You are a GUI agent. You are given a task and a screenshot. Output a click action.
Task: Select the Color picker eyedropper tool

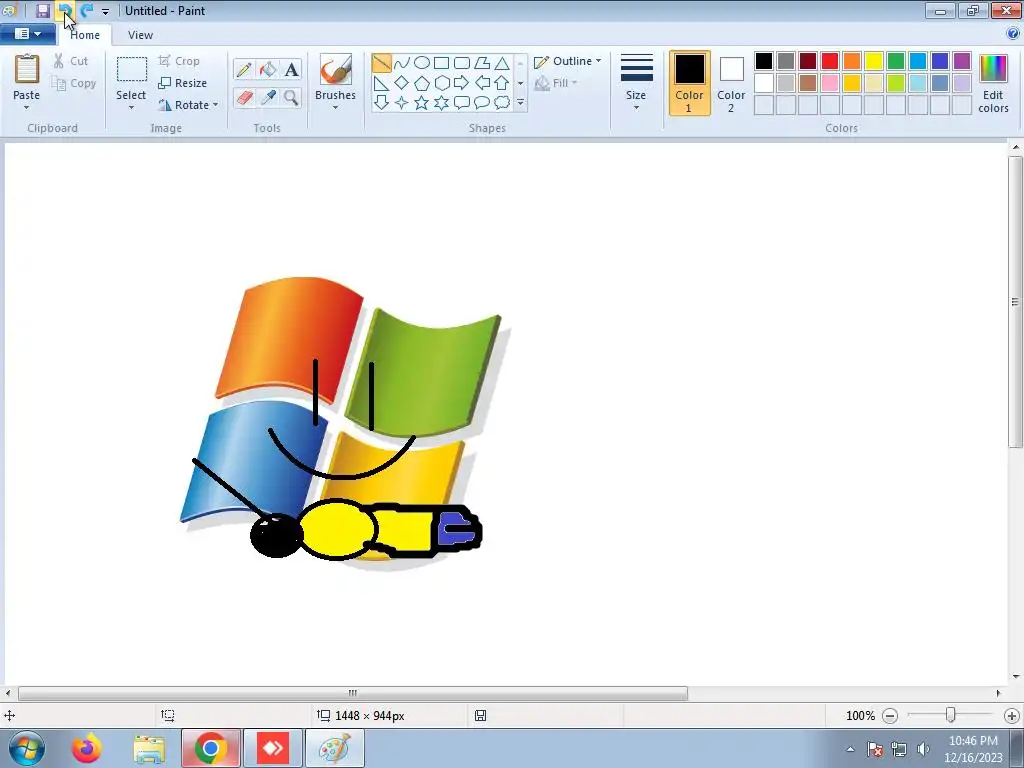click(x=268, y=97)
